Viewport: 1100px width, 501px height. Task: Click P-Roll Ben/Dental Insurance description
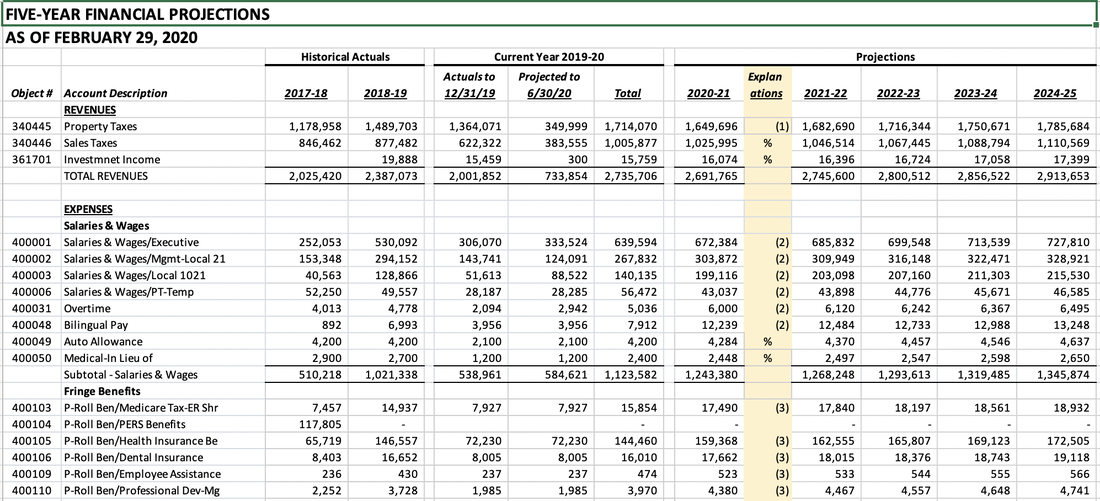coord(134,457)
